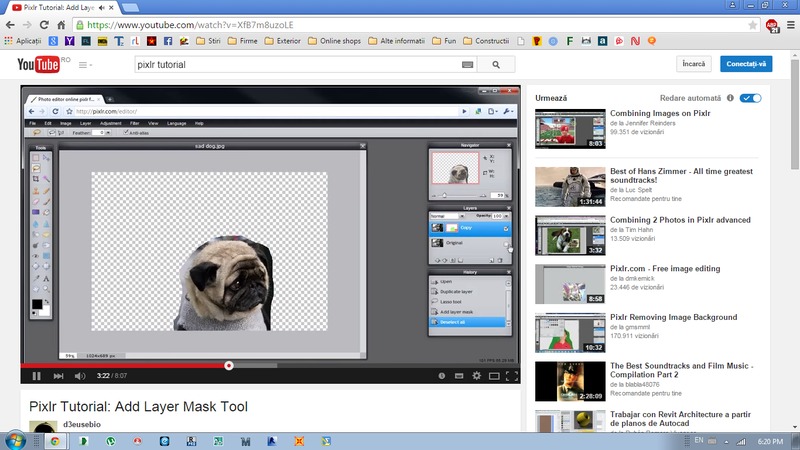Click the Încarcă upload button

(693, 64)
